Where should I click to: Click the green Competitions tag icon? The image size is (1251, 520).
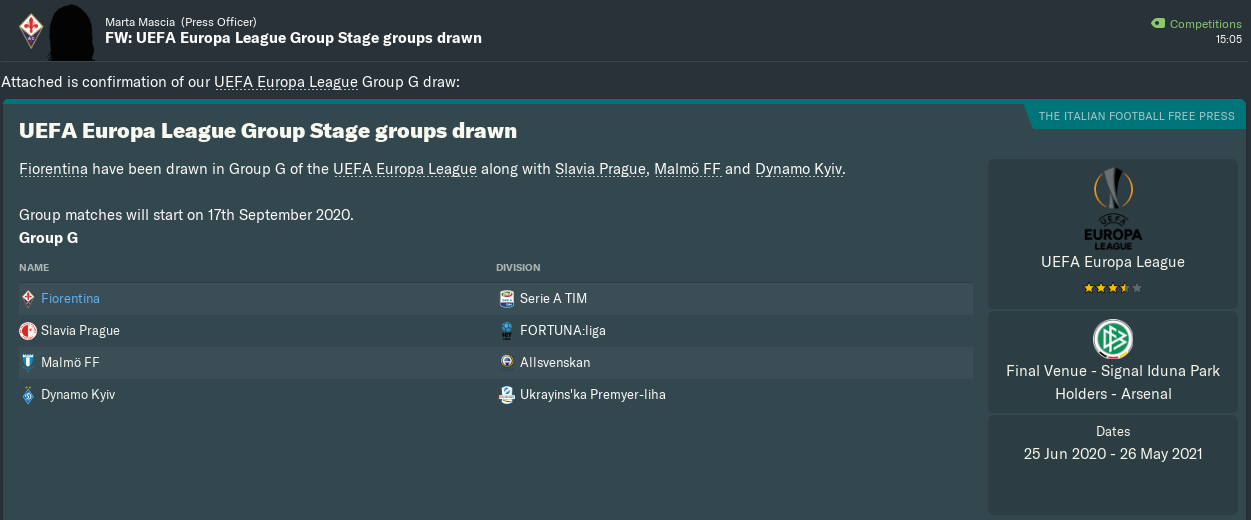click(1158, 24)
